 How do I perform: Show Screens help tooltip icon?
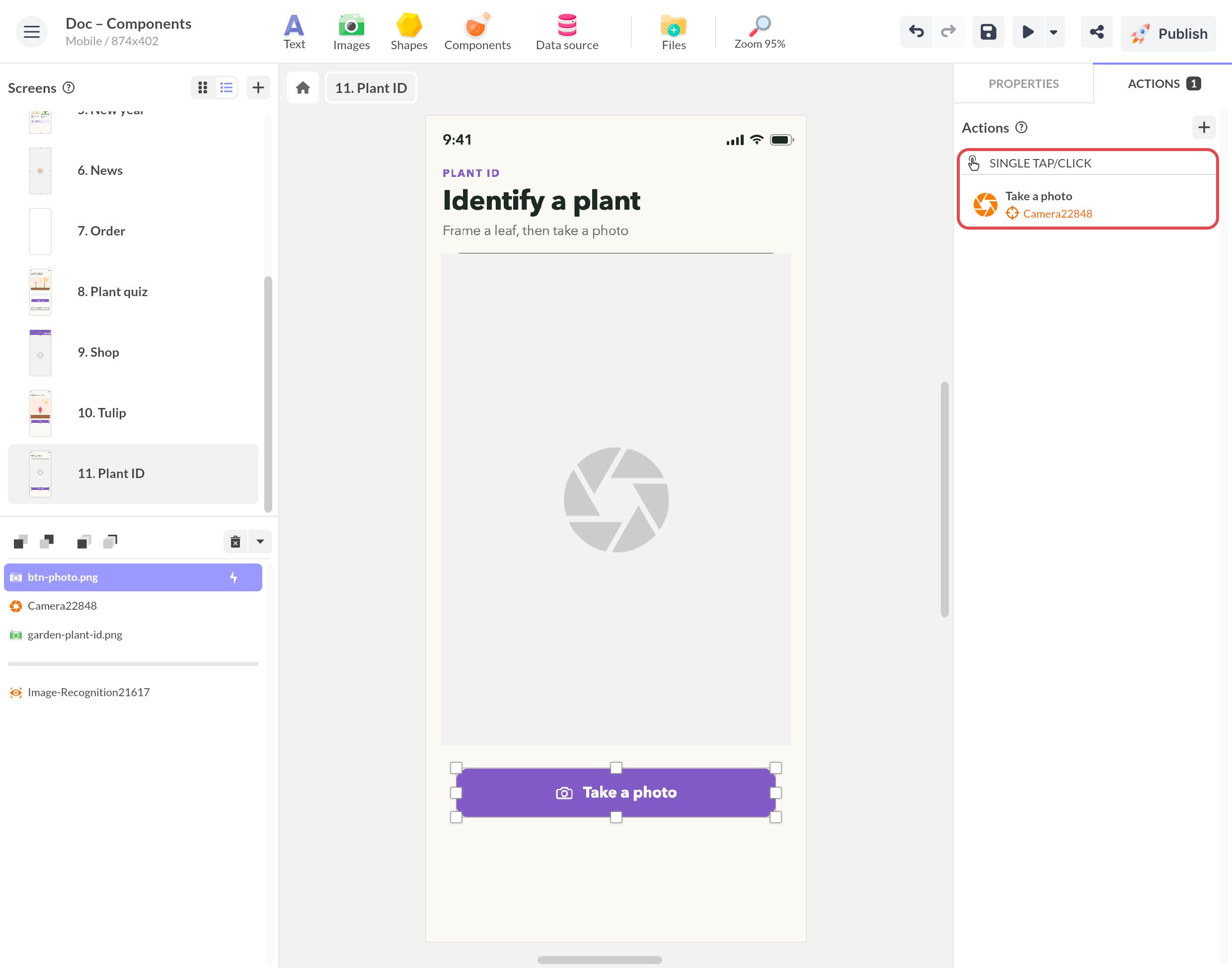pos(69,87)
